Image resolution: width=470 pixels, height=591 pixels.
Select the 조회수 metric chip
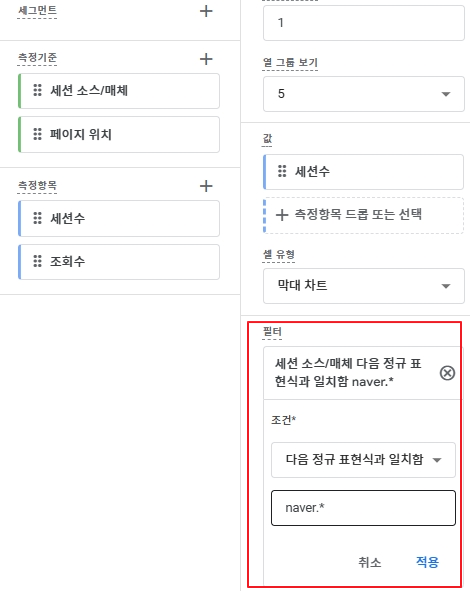pyautogui.click(x=119, y=262)
